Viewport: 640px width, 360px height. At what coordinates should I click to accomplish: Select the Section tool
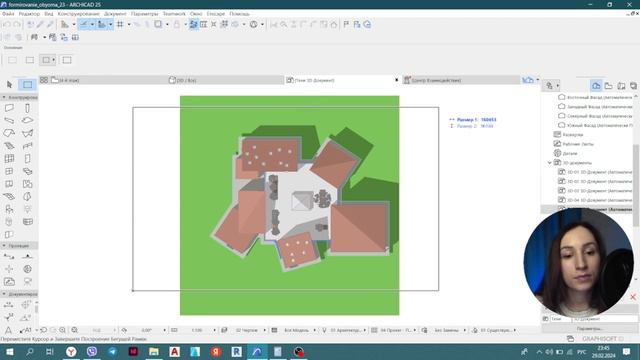9,256
